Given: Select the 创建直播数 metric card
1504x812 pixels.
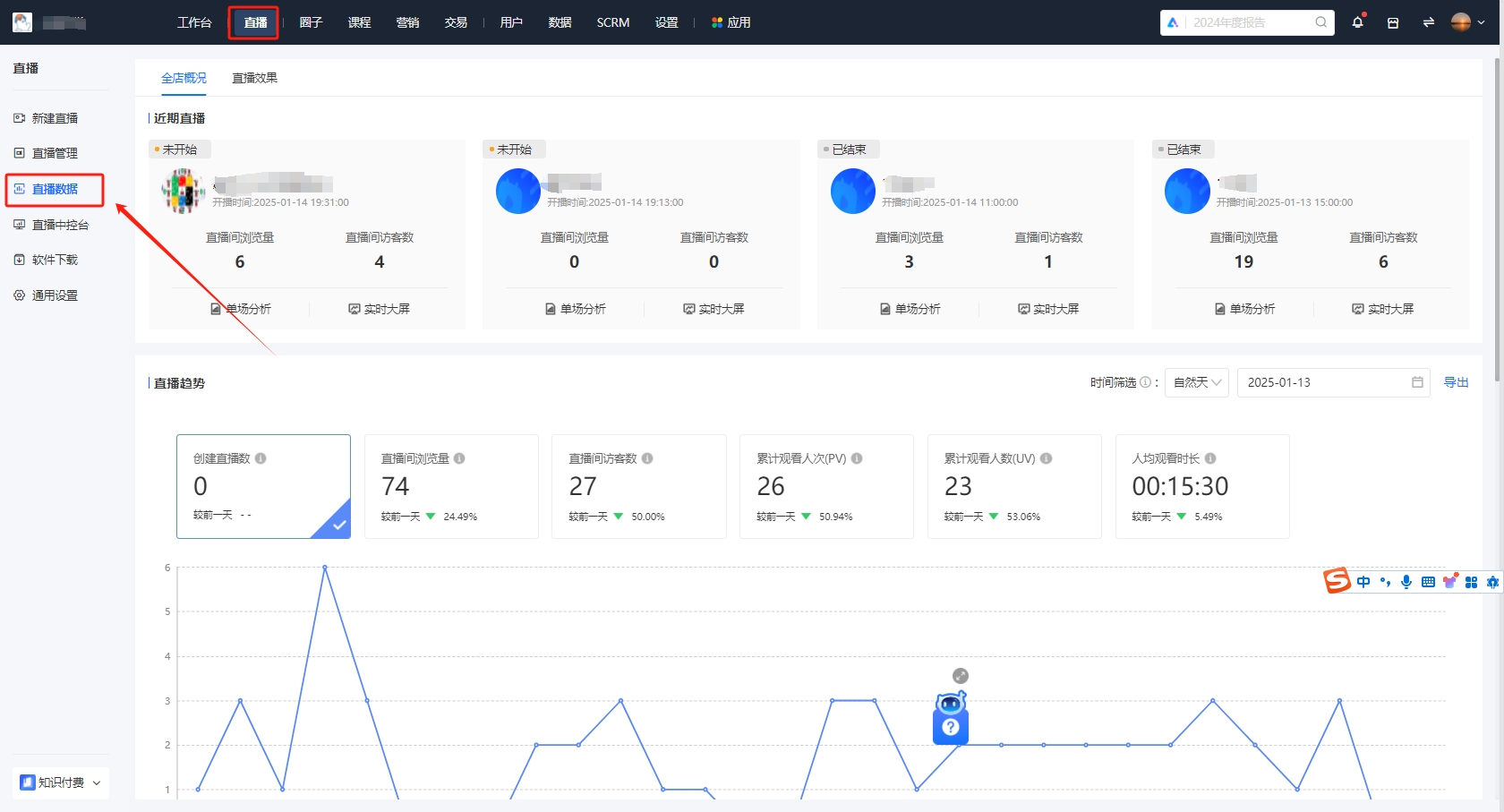Looking at the screenshot, I should click(x=263, y=486).
